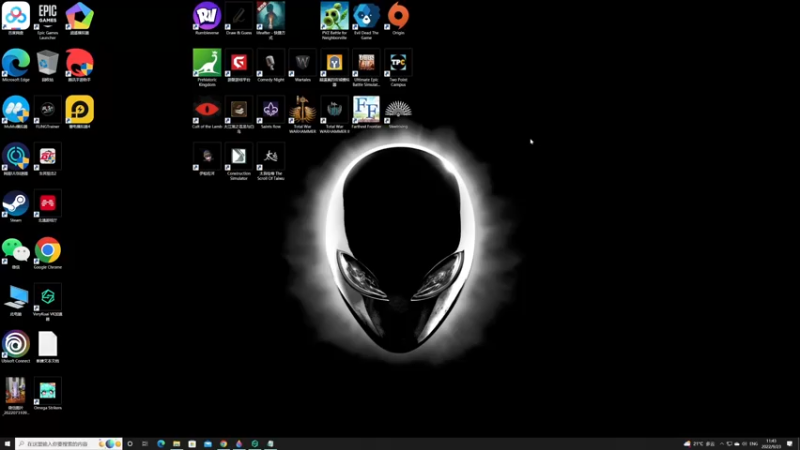The height and width of the screenshot is (450, 800).
Task: Open the WeChat desktop shortcut
Action: (x=16, y=252)
